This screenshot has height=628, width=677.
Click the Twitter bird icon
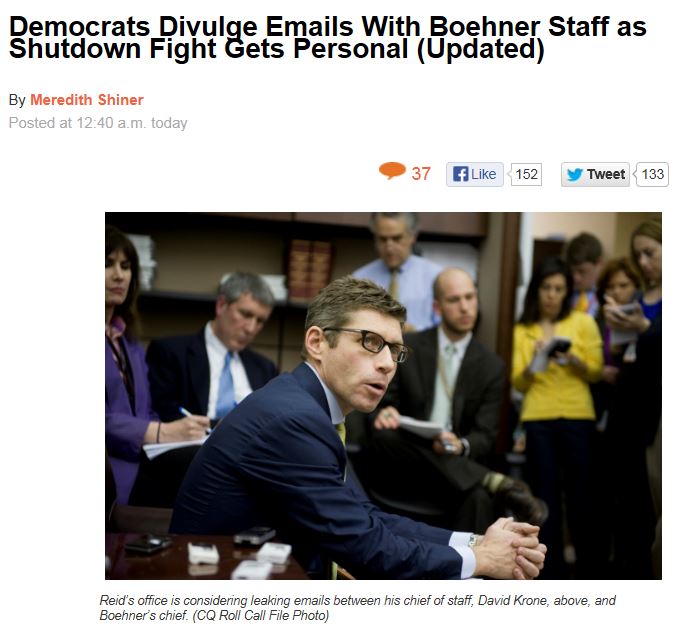(575, 175)
